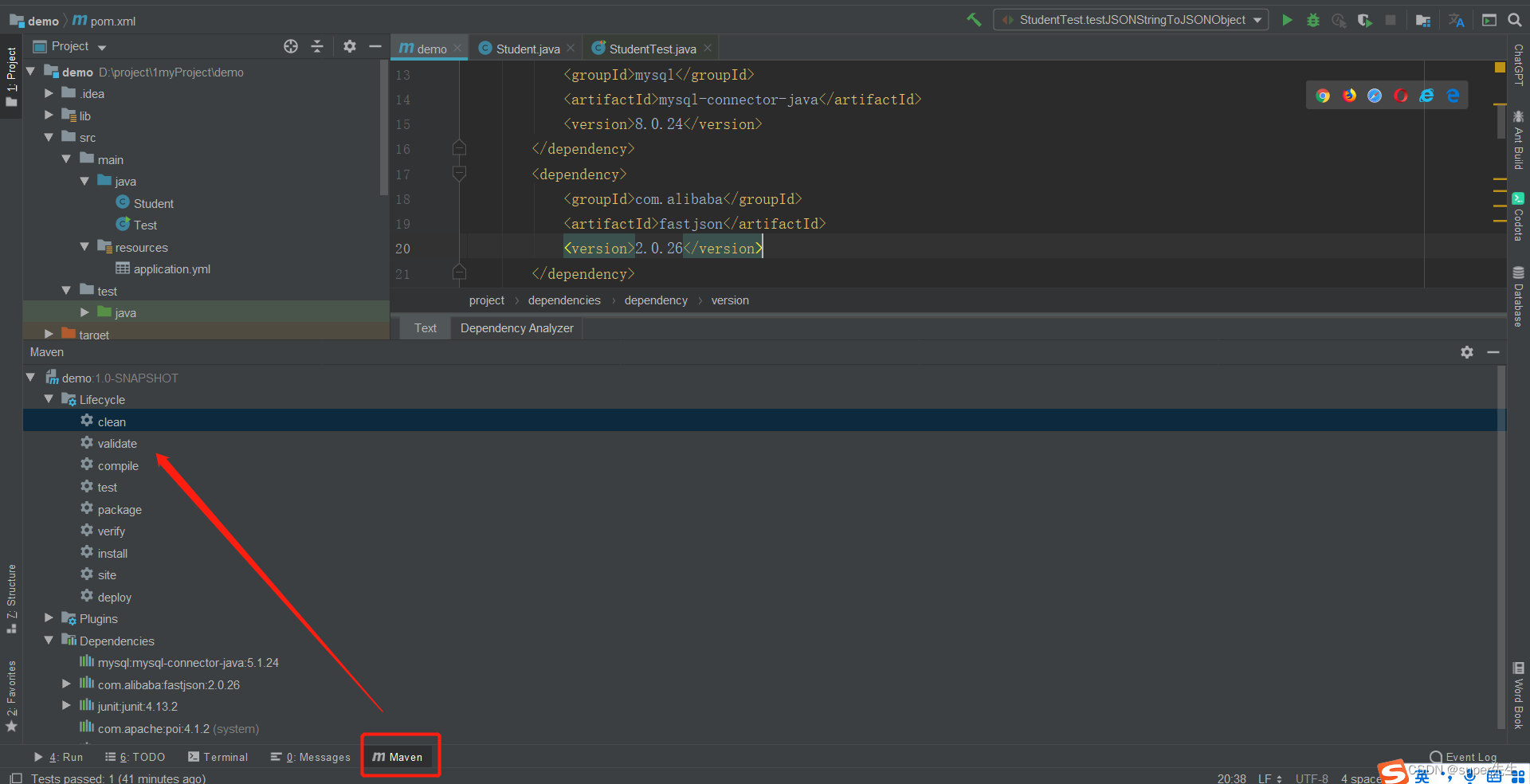Open Project Structure icon in top toolbar
This screenshot has width=1530, height=784.
(1423, 20)
